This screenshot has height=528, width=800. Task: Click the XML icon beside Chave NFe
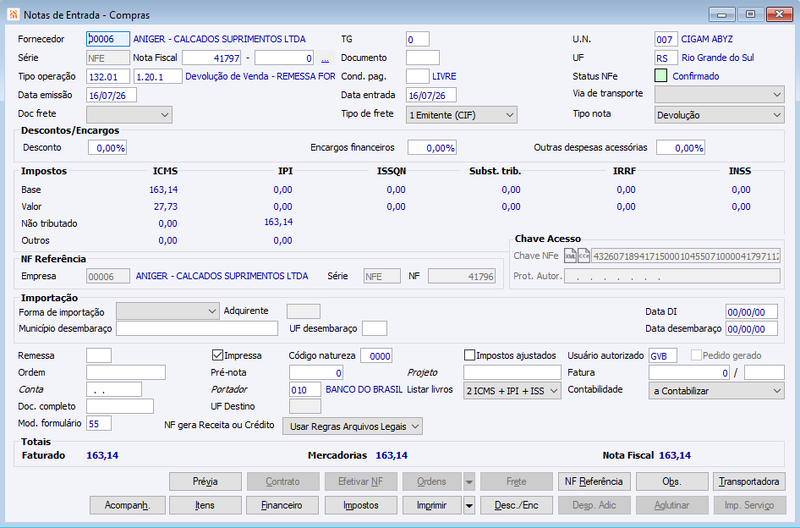pos(570,256)
